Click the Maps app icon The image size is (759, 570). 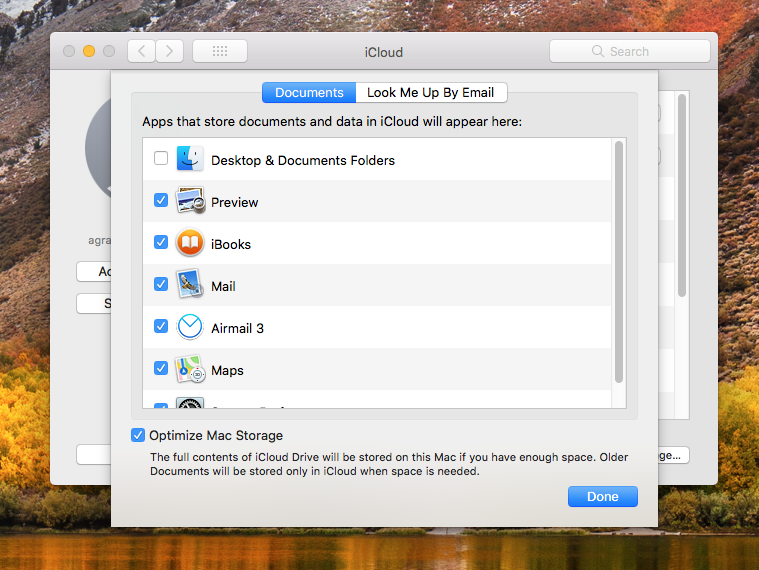(x=190, y=369)
